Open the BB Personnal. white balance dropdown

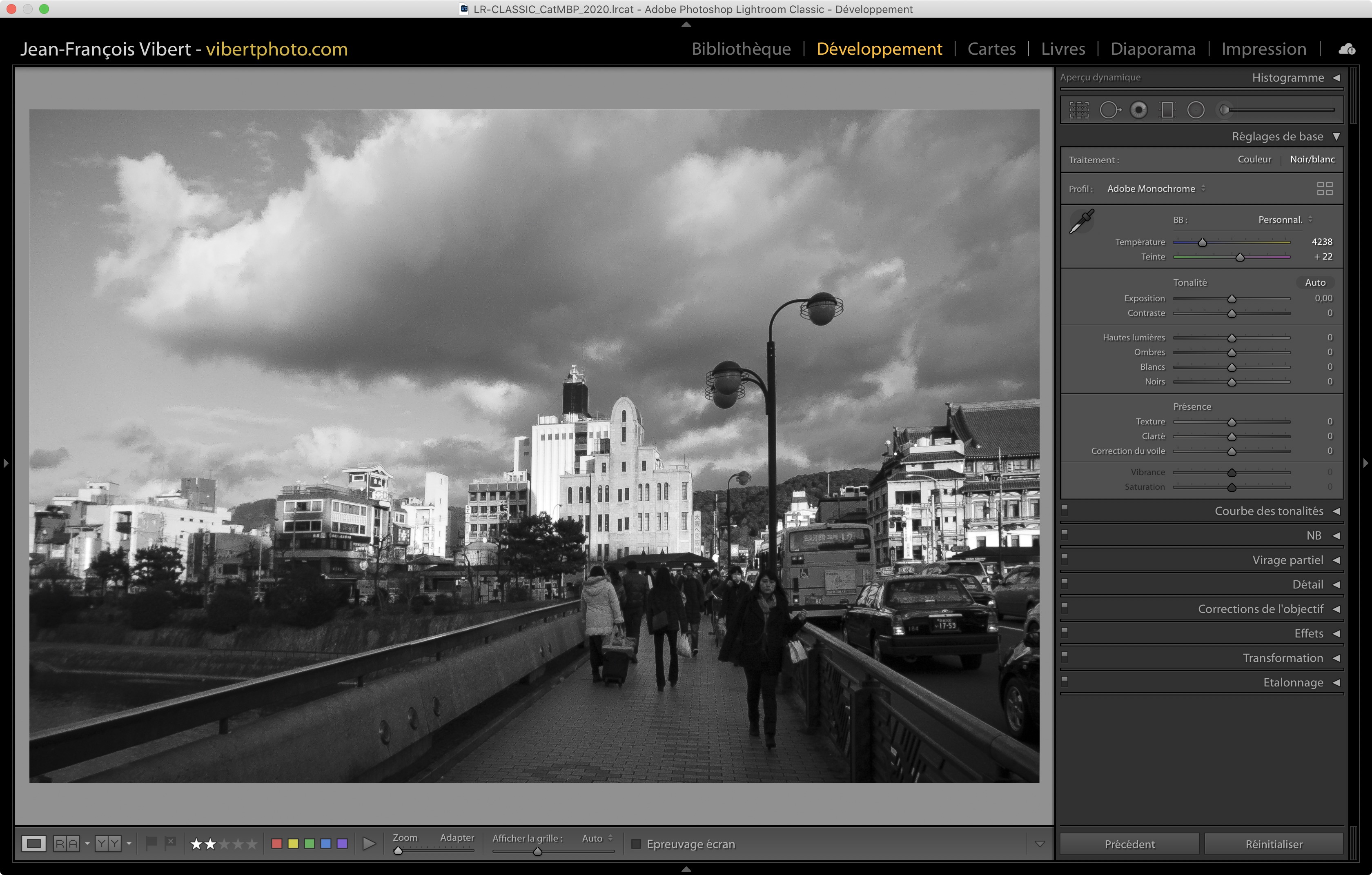click(1285, 220)
